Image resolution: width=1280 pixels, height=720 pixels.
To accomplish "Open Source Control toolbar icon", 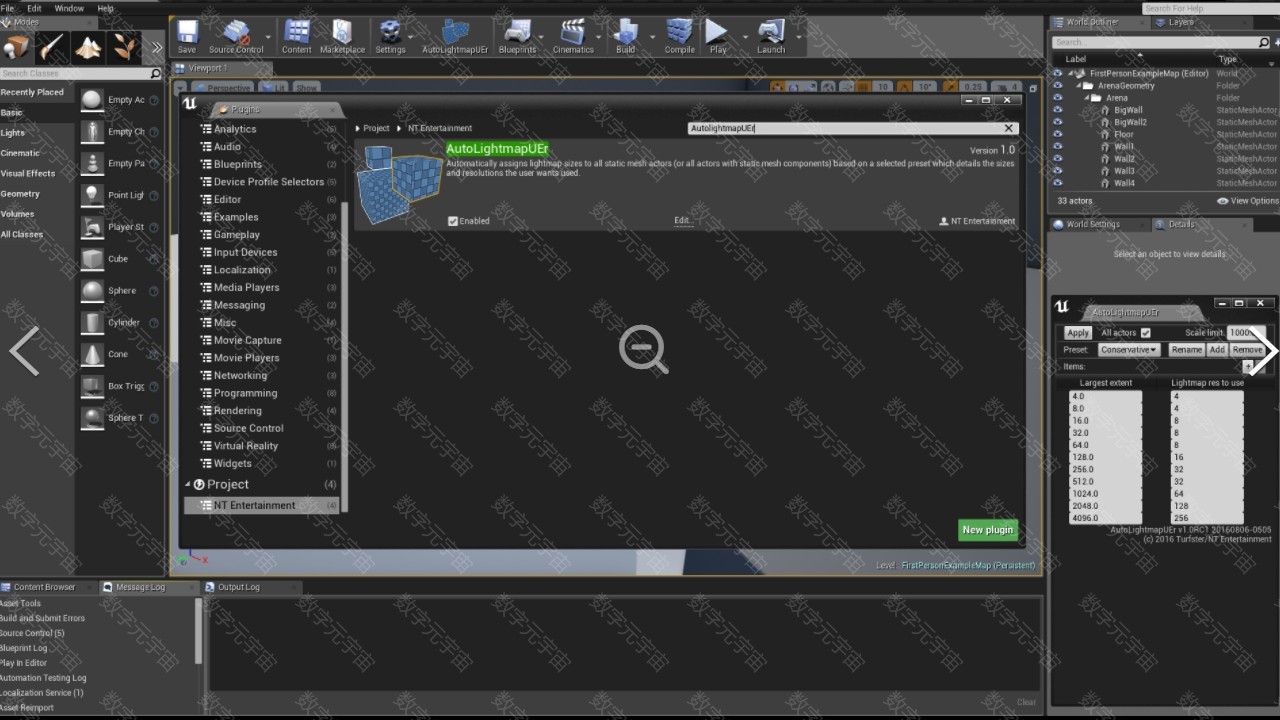I will 236,34.
